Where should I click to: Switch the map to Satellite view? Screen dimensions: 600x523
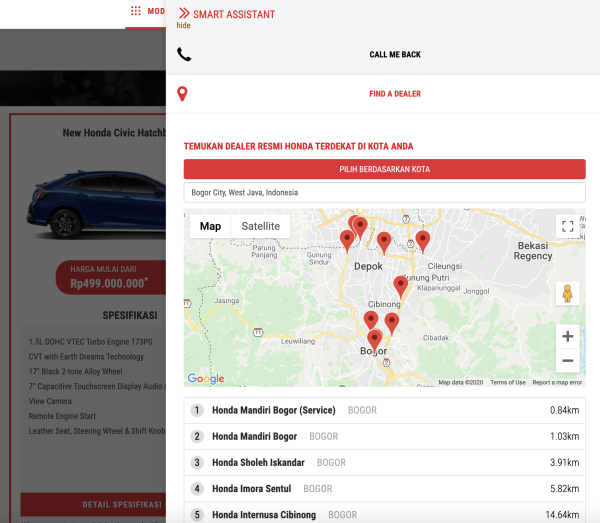(261, 226)
